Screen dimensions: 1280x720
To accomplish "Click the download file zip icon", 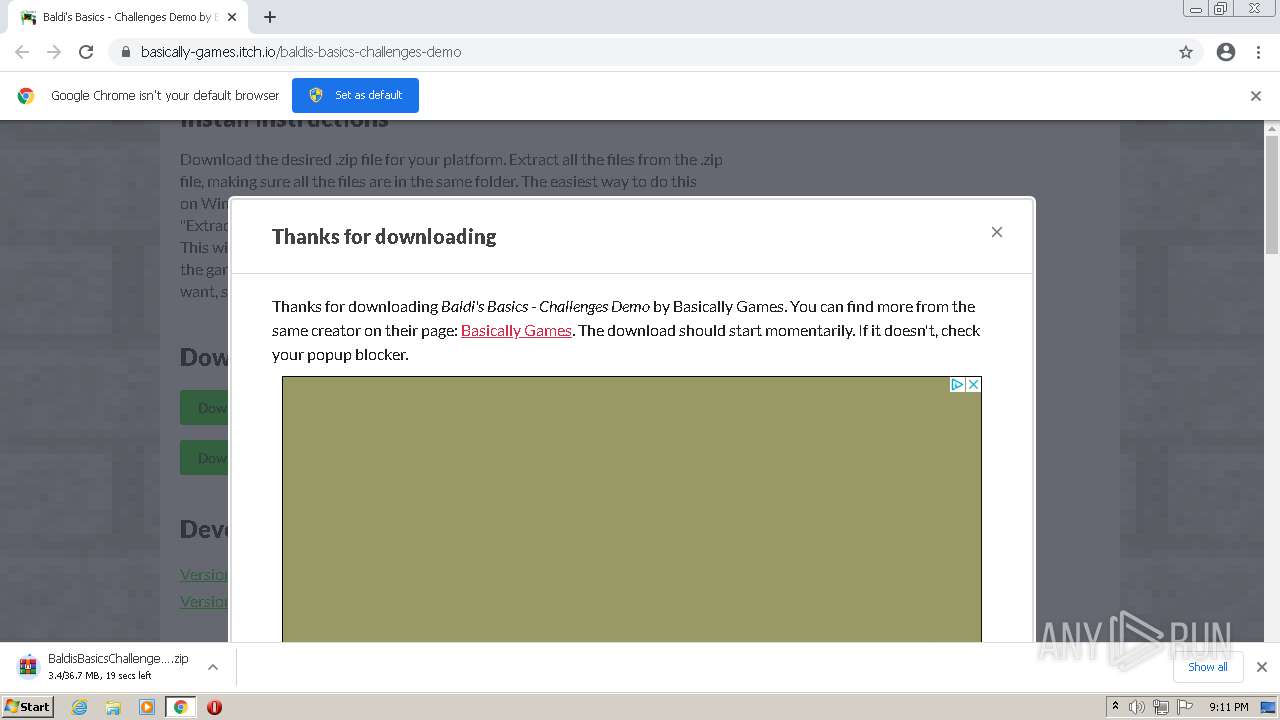I will tap(28, 666).
